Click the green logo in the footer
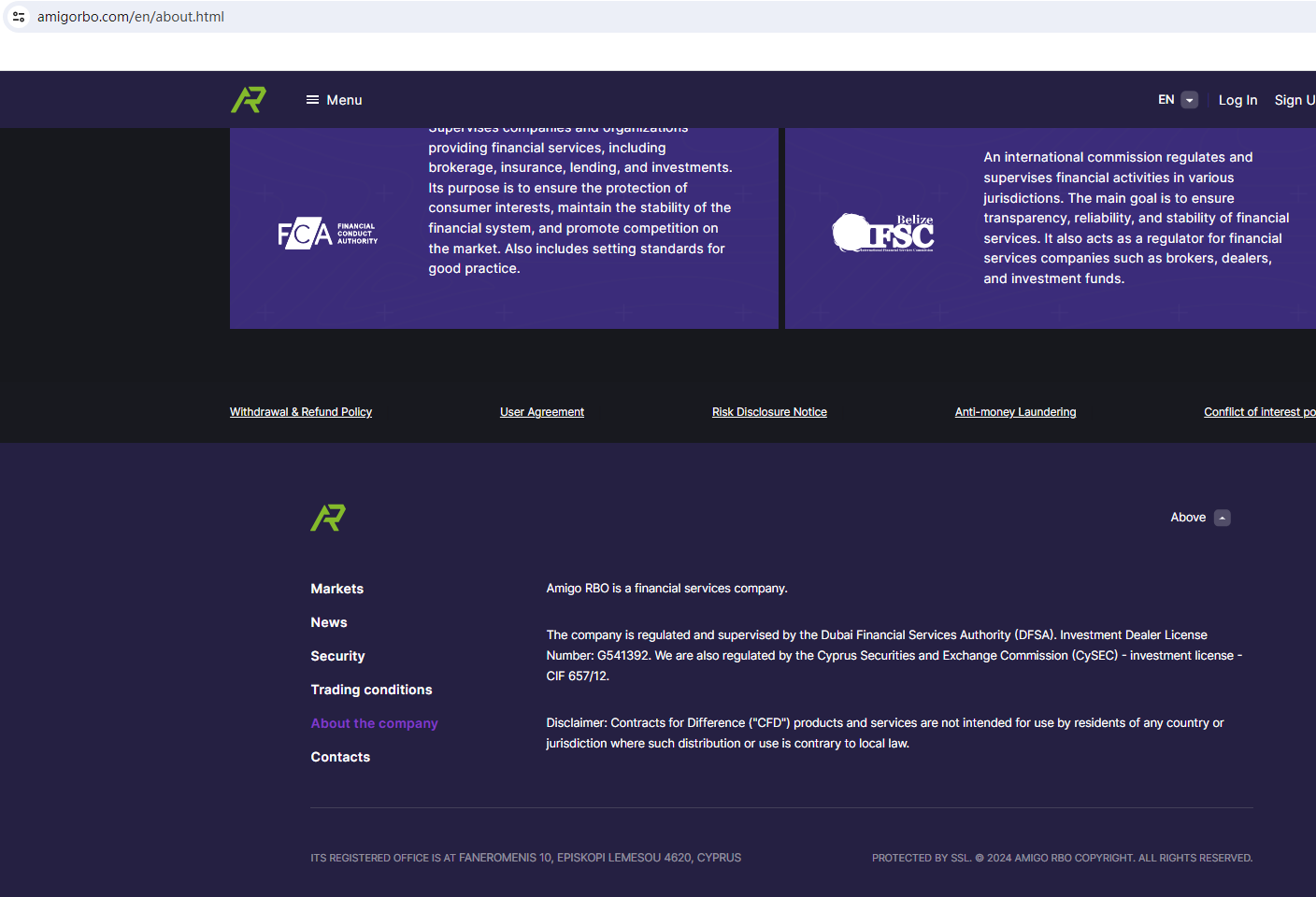1316x897 pixels. [328, 518]
